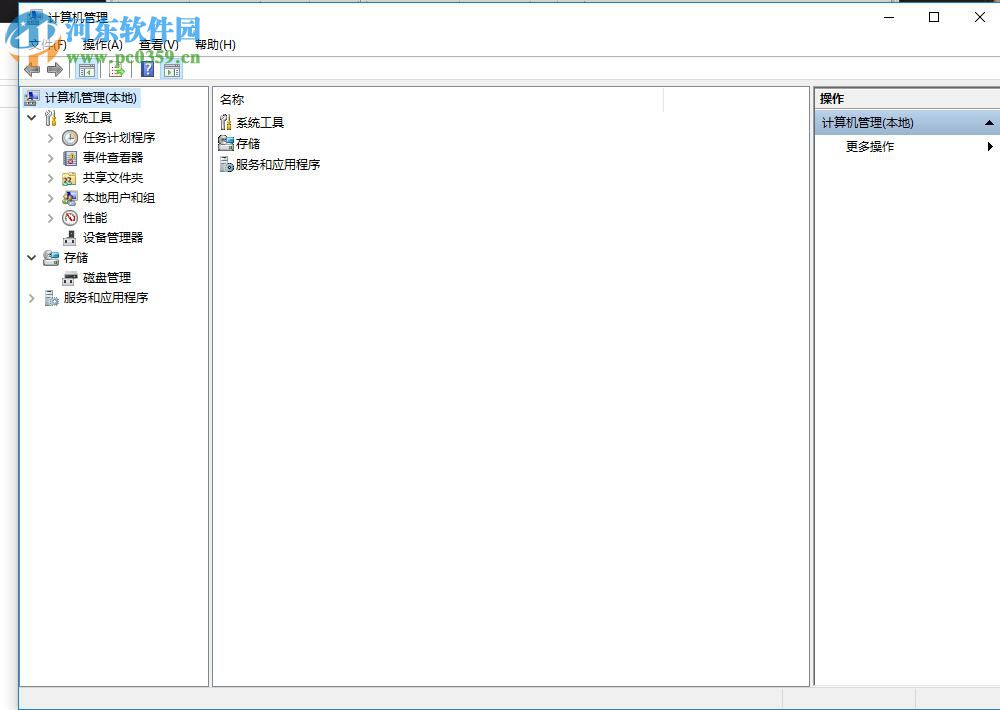This screenshot has height=710, width=1000.
Task: Open the Help toolbar icon
Action: pos(147,70)
